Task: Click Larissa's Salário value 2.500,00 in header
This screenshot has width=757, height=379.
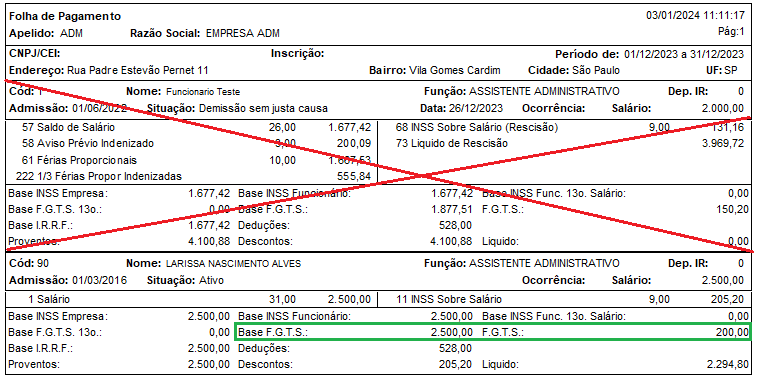Action: click(723, 280)
